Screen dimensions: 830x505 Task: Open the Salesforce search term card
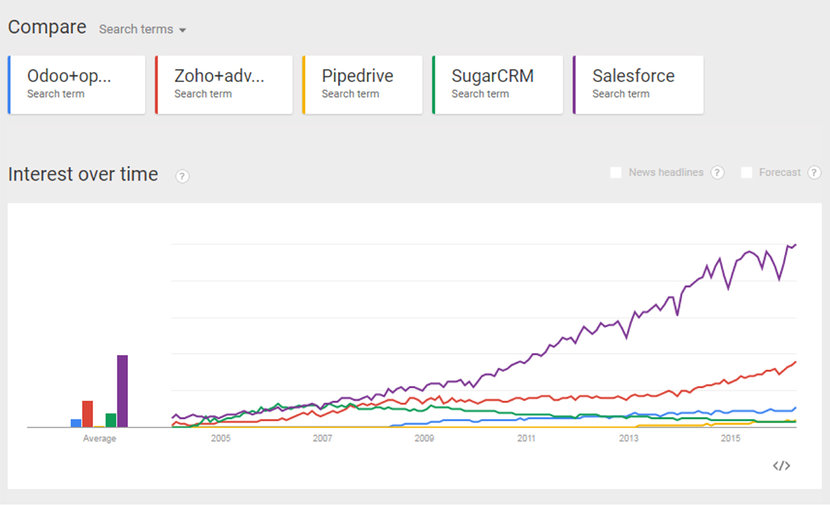click(638, 84)
